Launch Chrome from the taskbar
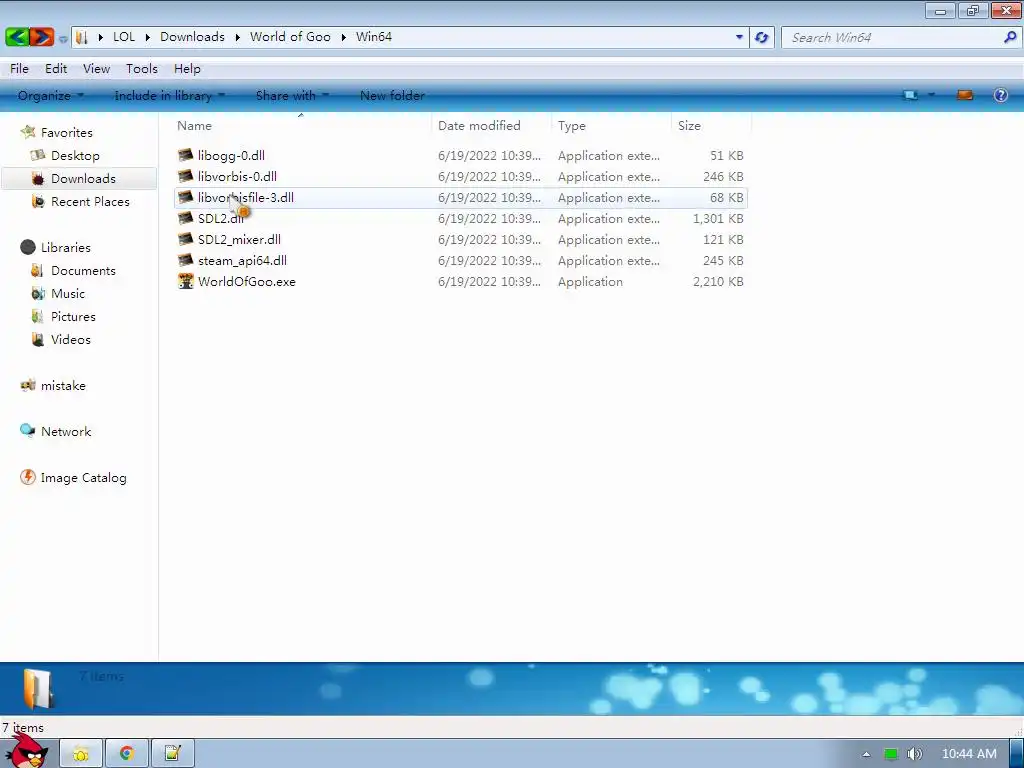The width and height of the screenshot is (1024, 768). 127,754
